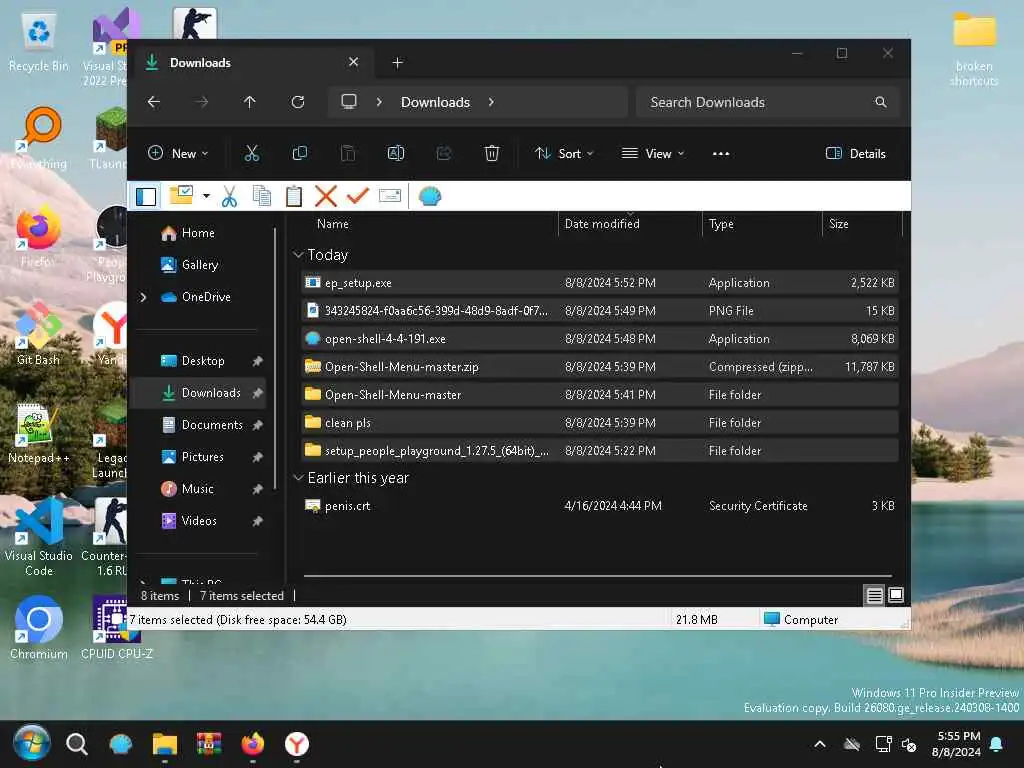Sort by the Size column header
Viewport: 1024px width, 768px height.
tap(839, 224)
